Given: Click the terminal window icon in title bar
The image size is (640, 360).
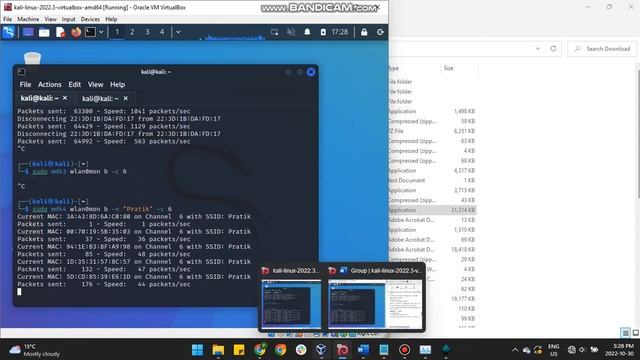Looking at the screenshot, I should (22, 72).
